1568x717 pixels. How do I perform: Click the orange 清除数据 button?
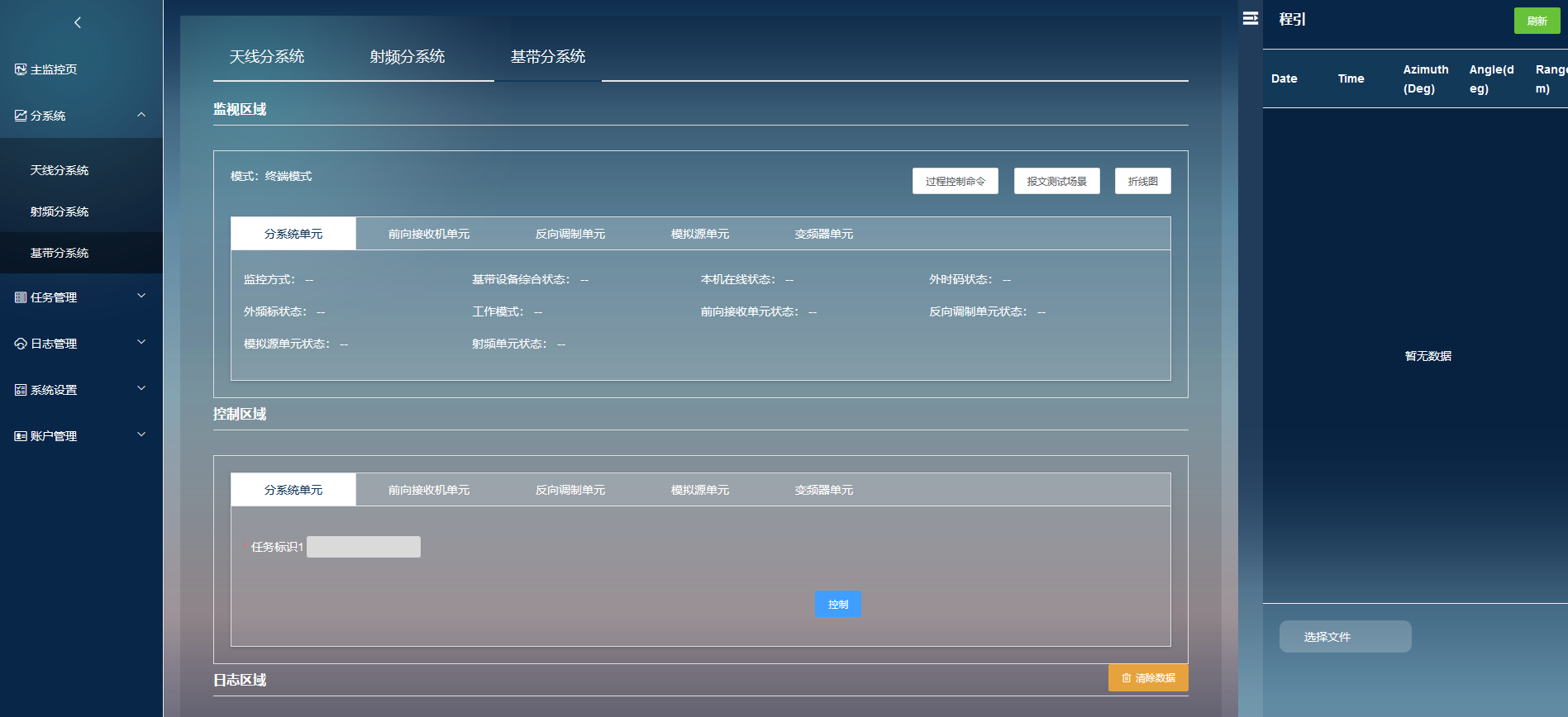(1148, 677)
